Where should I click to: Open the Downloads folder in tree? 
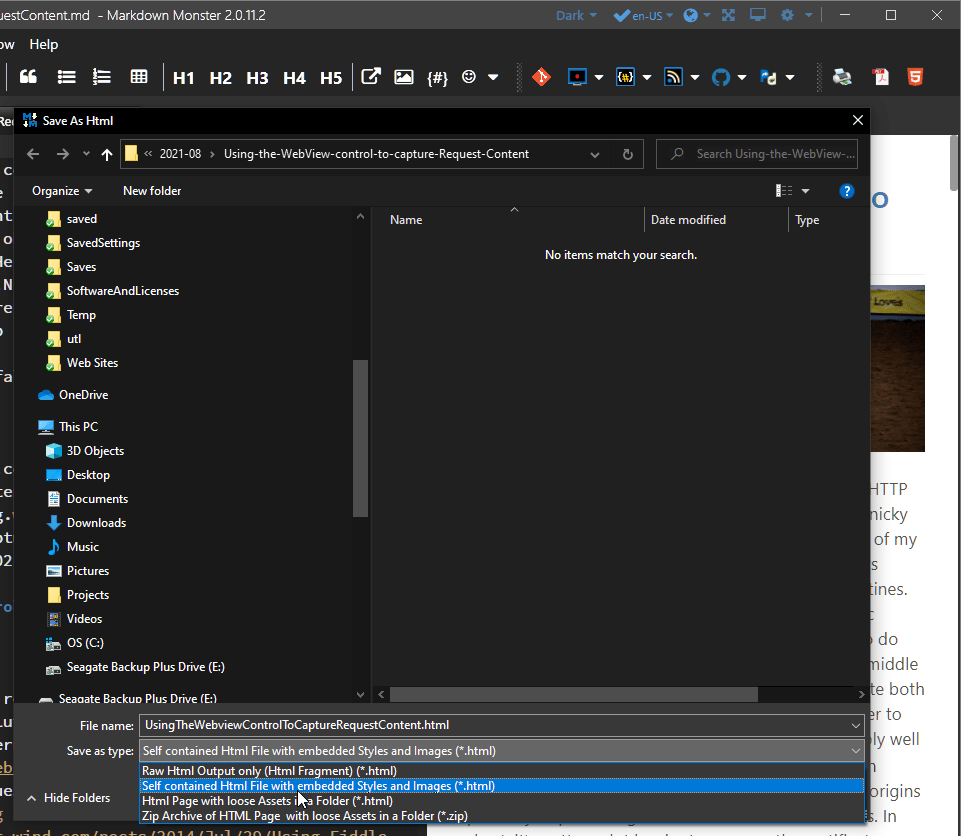[96, 523]
